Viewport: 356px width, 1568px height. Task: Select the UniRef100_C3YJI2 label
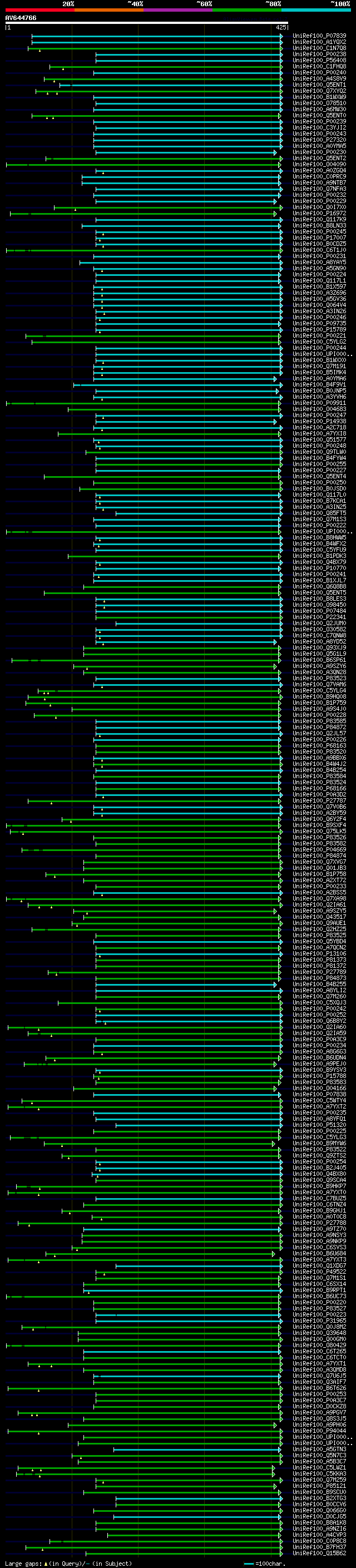pyautogui.click(x=319, y=128)
